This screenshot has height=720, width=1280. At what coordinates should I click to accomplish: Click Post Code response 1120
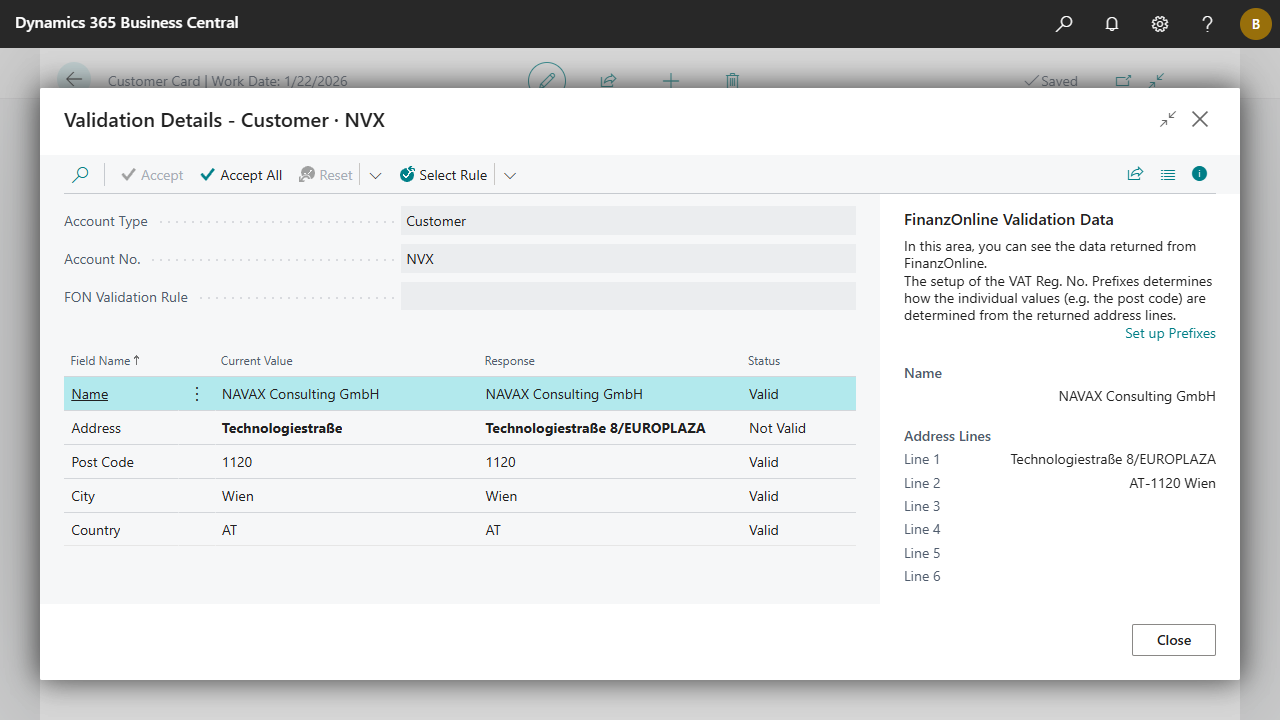click(x=501, y=462)
